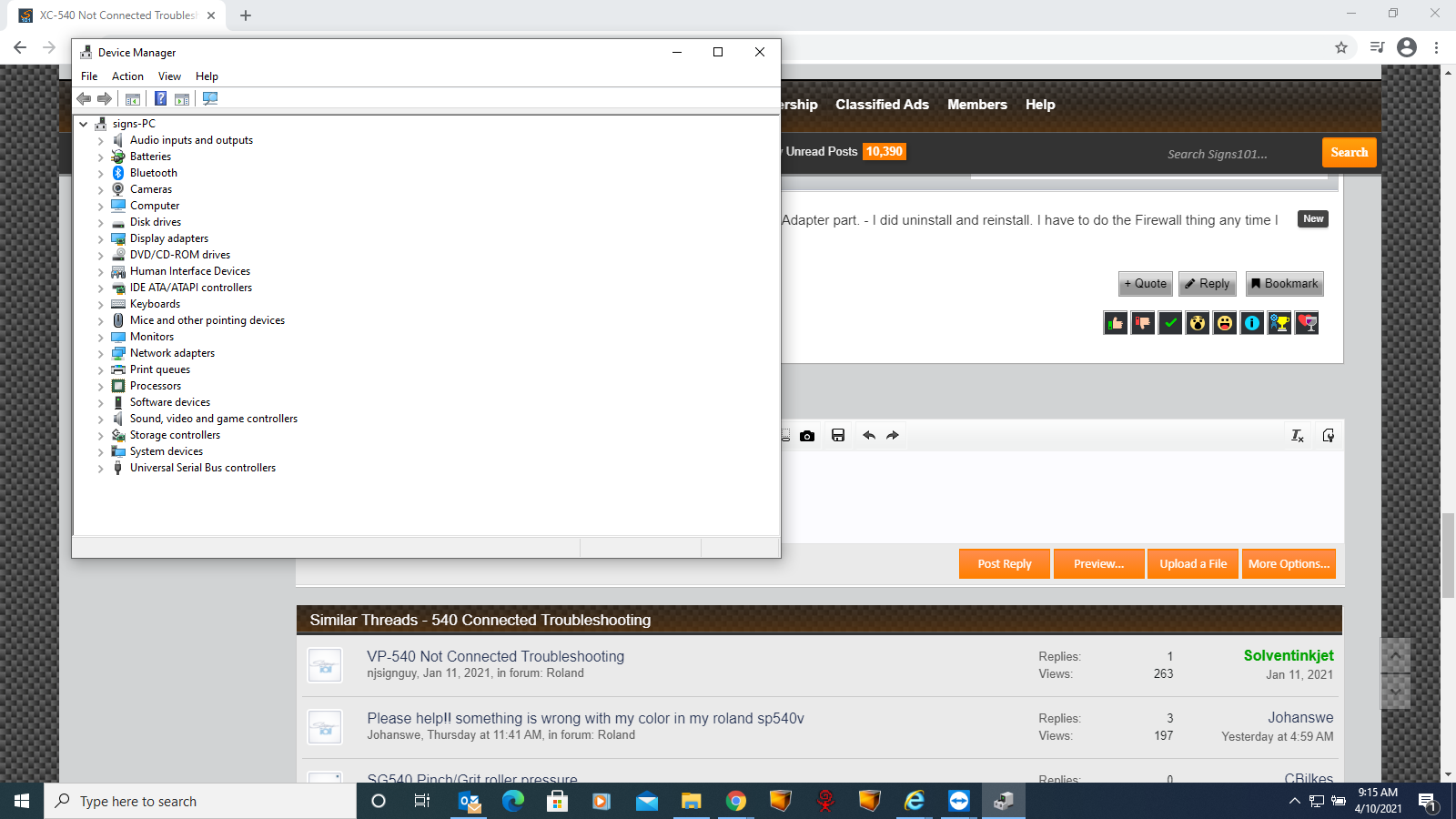1456x819 pixels.
Task: Select Human Interface Devices tree row
Action: (x=190, y=271)
